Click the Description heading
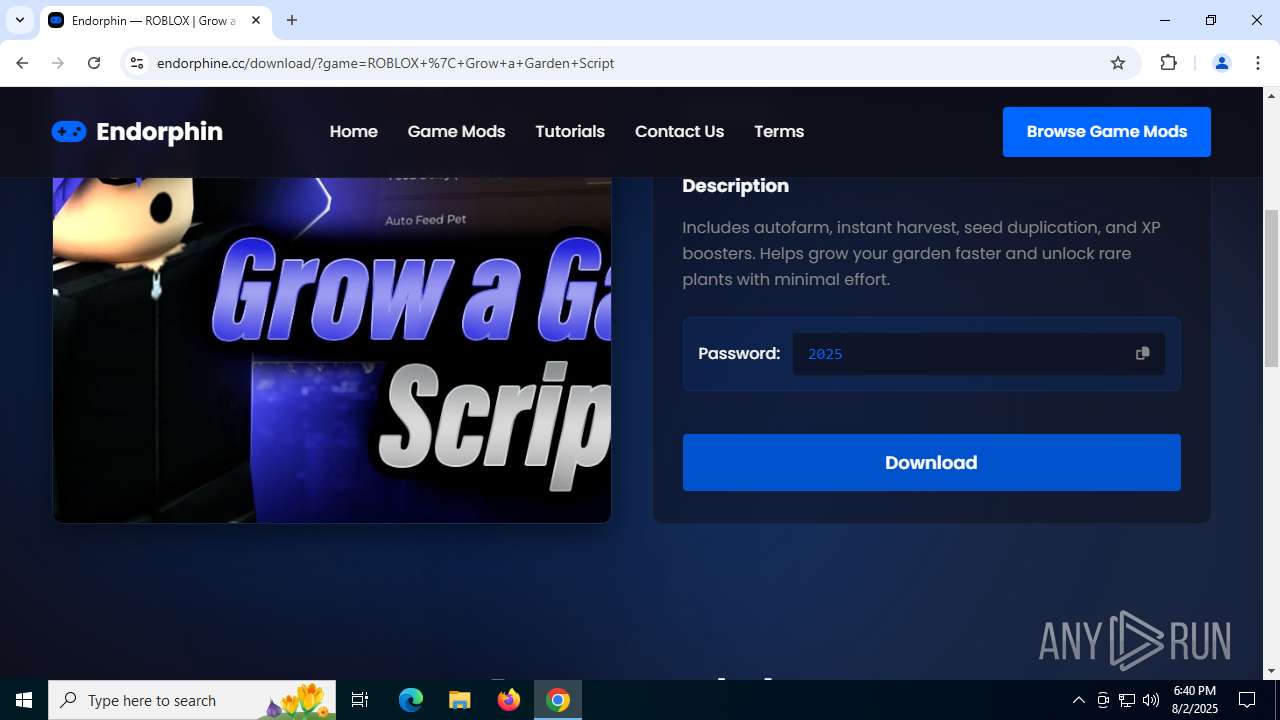 coord(736,186)
